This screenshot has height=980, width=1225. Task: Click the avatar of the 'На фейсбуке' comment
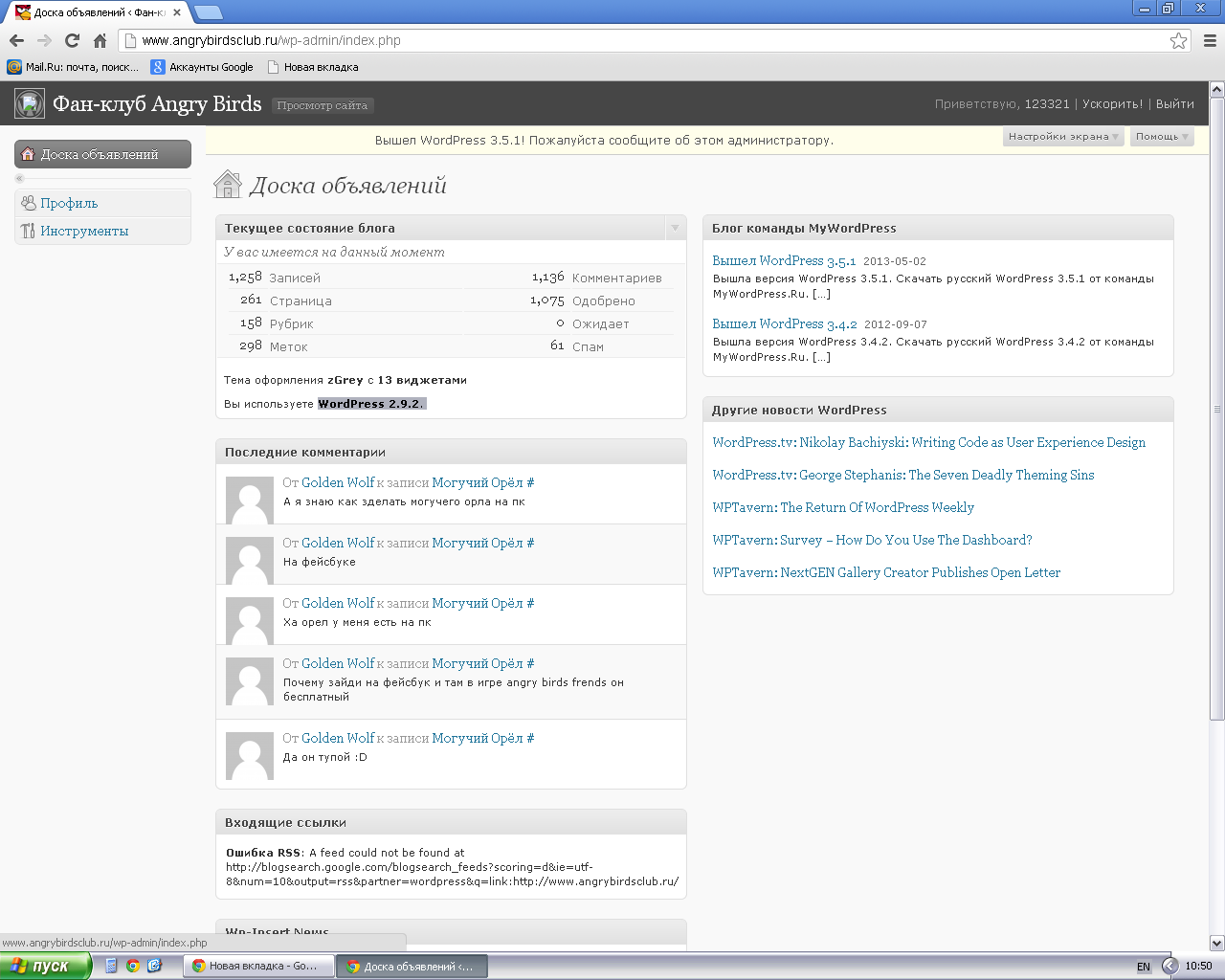[250, 560]
